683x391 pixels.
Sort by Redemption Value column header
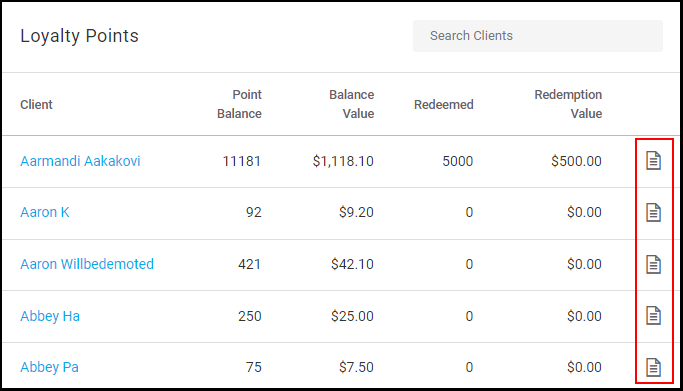(568, 104)
